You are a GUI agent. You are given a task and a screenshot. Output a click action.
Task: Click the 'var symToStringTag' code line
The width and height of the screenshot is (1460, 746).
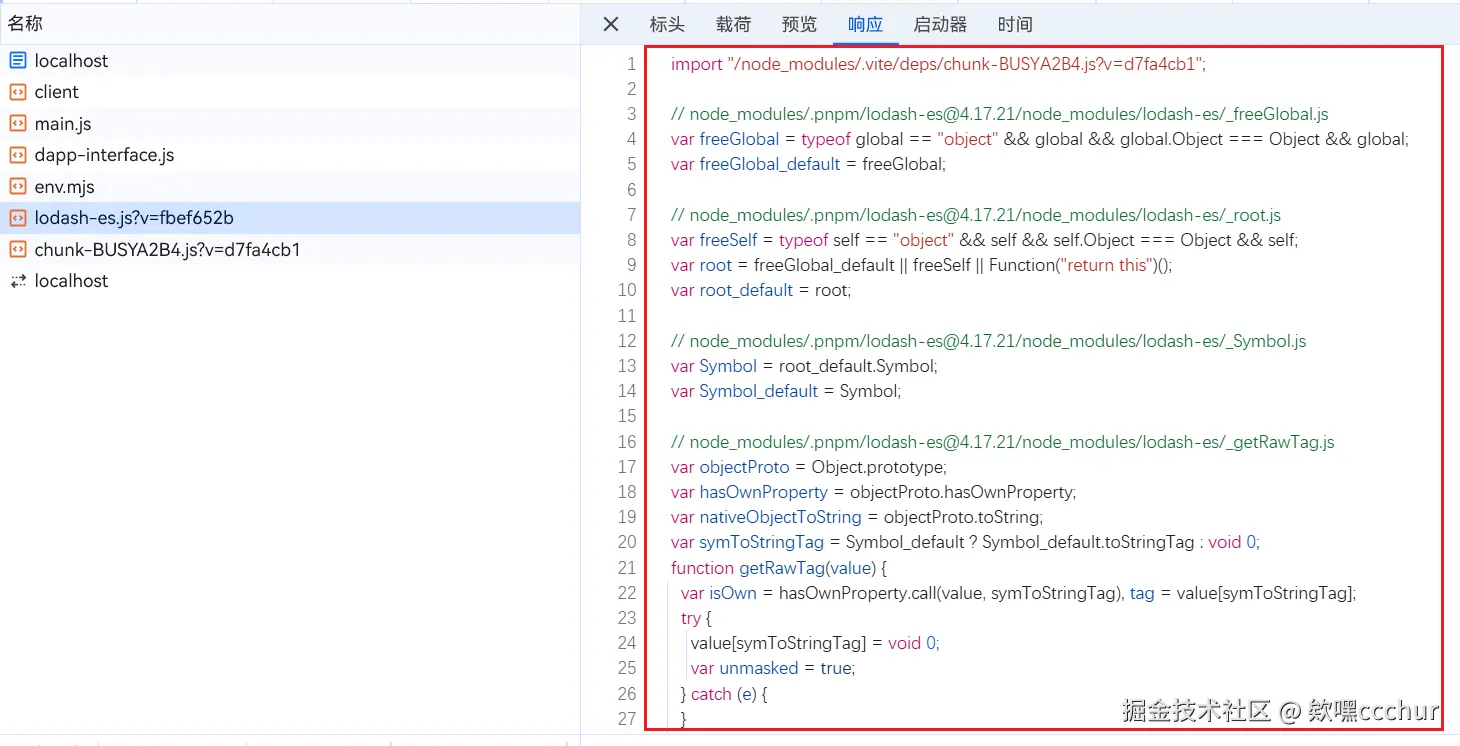pyautogui.click(x=965, y=542)
